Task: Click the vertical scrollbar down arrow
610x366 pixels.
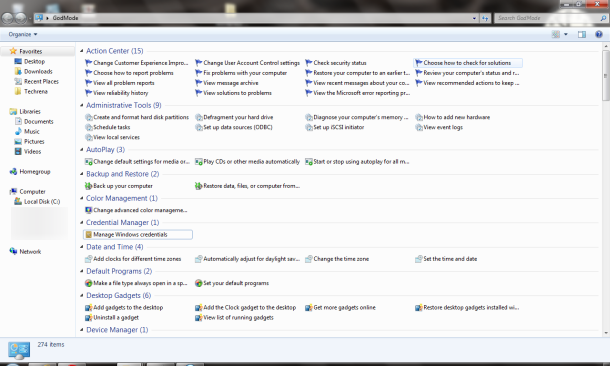Action: 606,333
